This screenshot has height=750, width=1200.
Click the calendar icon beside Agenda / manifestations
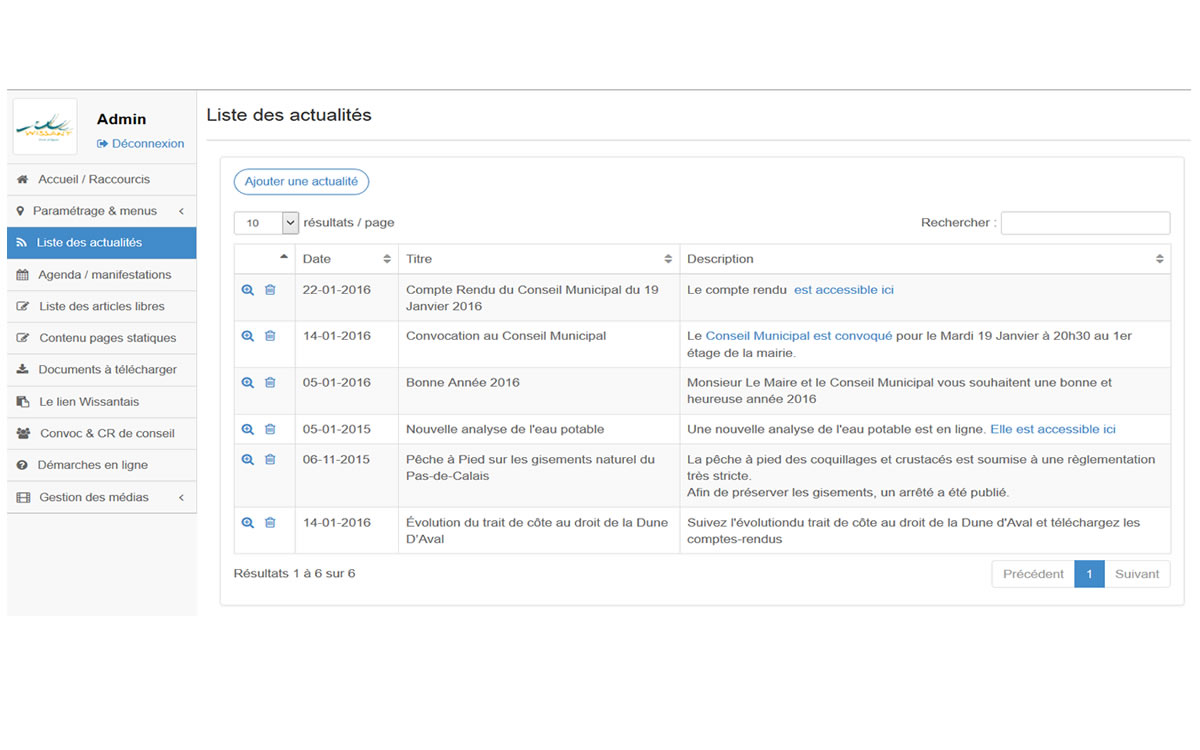23,275
